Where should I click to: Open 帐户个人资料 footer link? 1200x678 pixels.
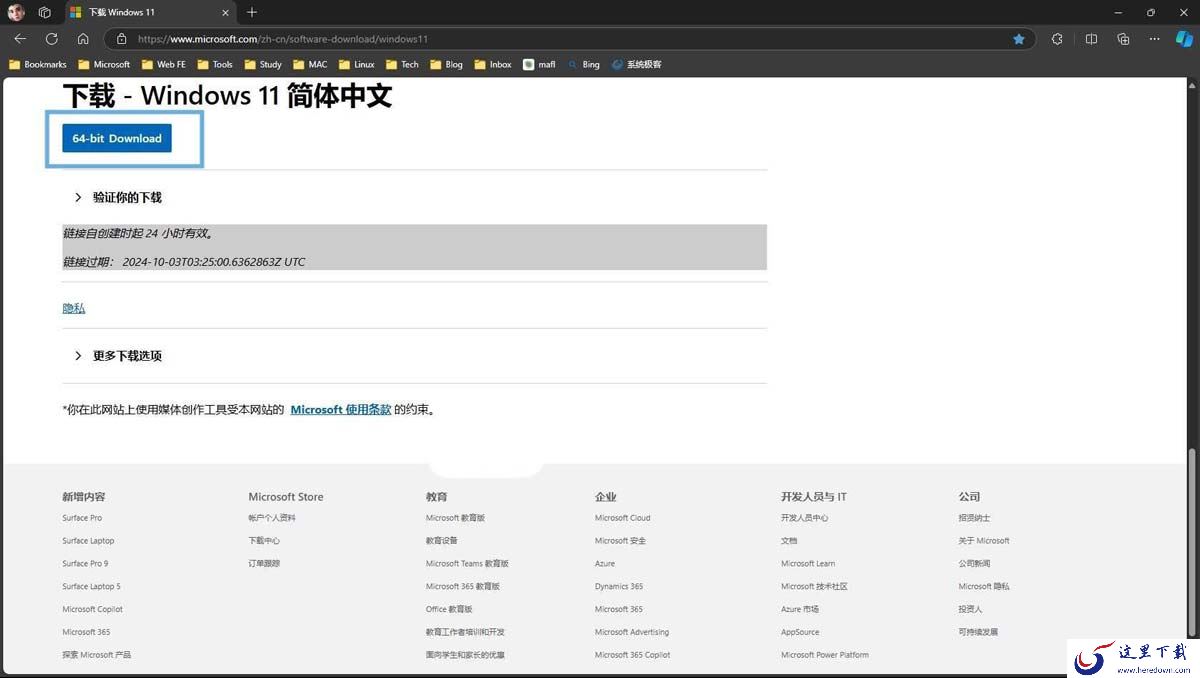[272, 518]
